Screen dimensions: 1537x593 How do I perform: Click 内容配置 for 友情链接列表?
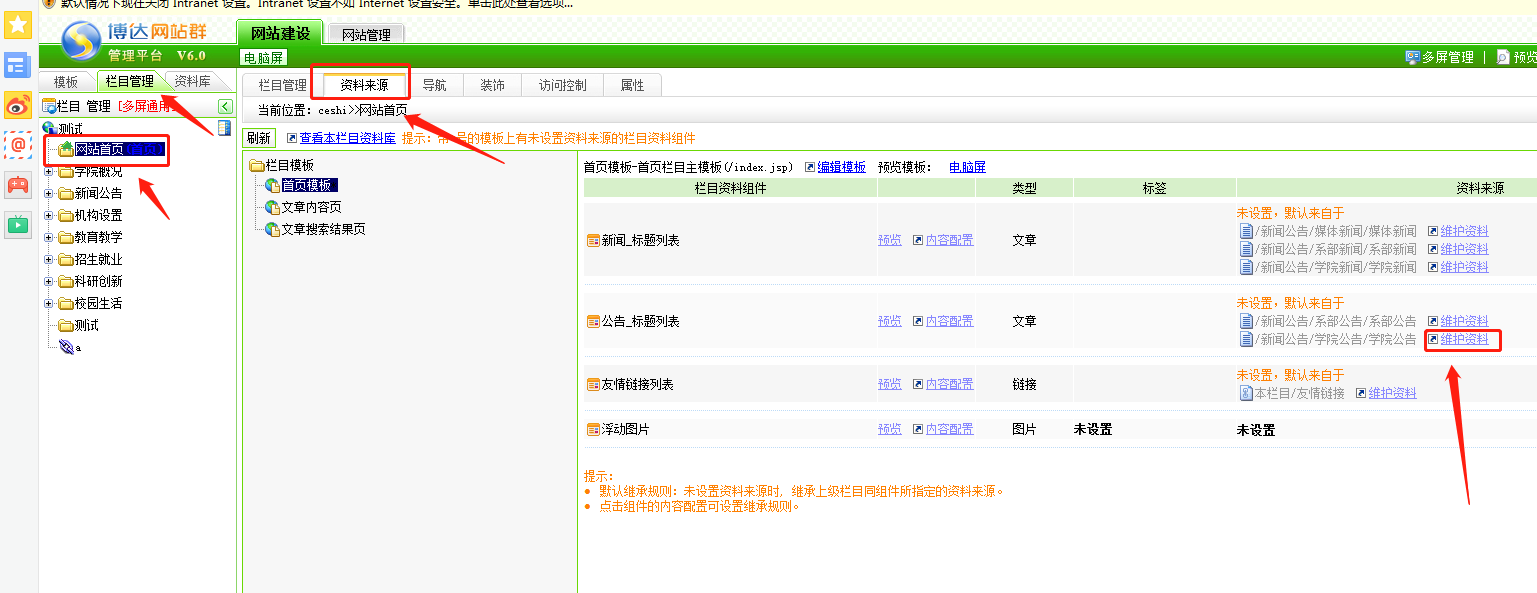[948, 385]
